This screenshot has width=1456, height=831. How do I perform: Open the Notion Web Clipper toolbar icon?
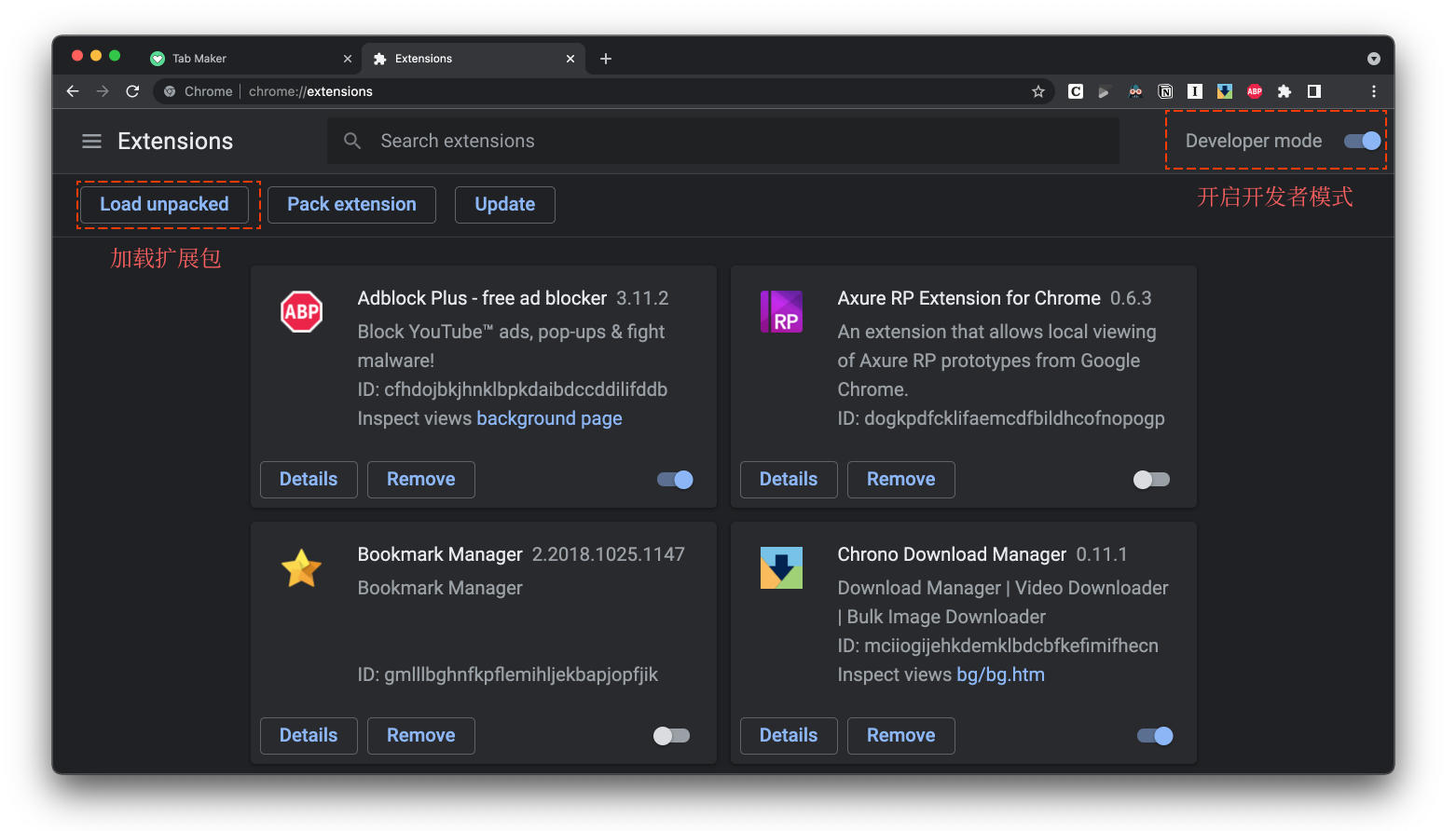click(1165, 91)
